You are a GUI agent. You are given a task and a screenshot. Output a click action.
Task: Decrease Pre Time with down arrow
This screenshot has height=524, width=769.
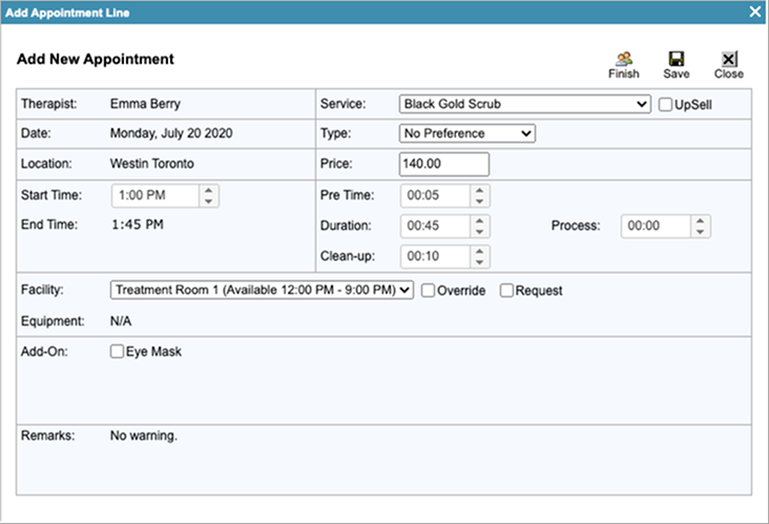point(480,201)
